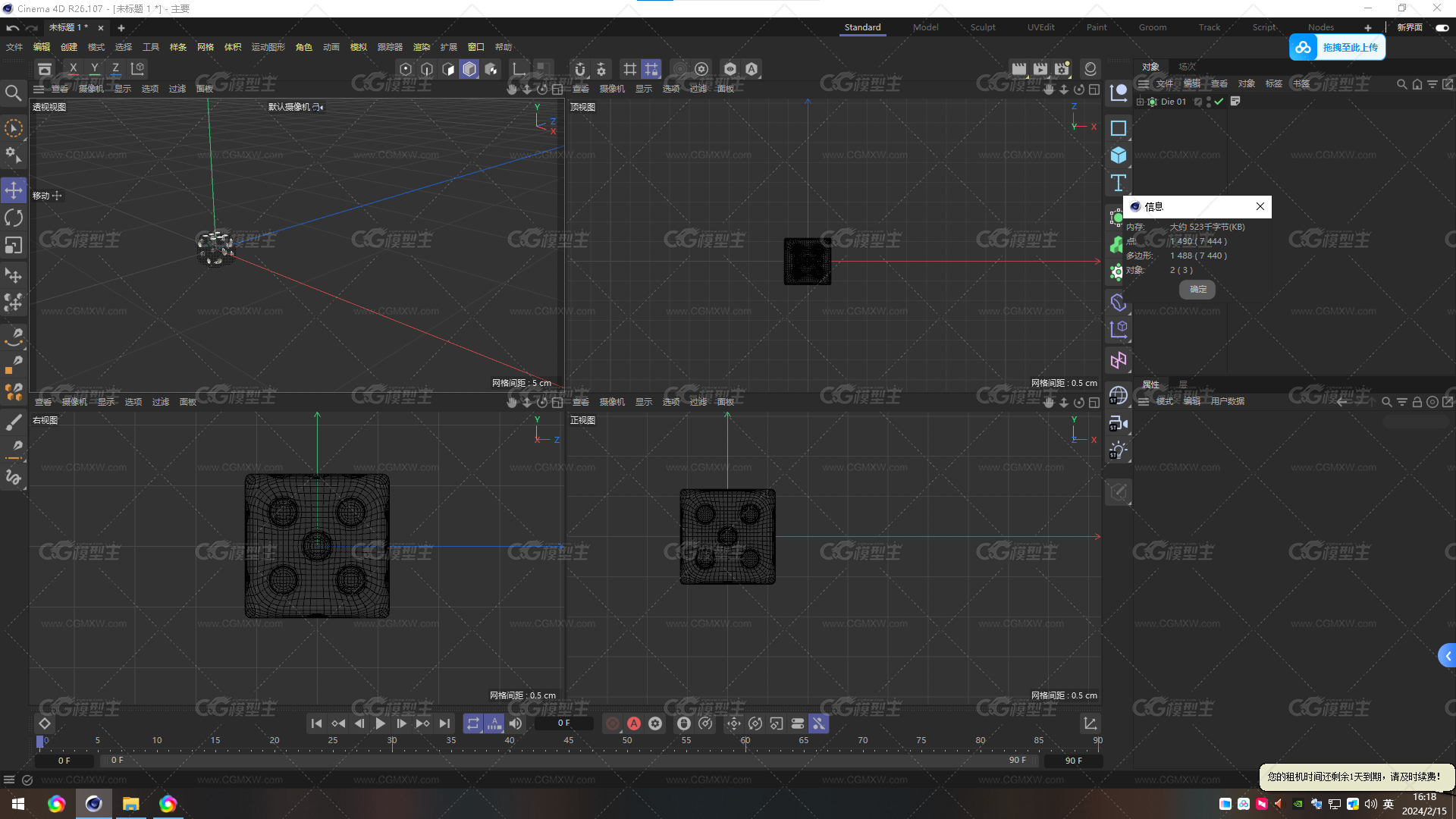Viewport: 1456px width, 819px height.
Task: Lock the X axis
Action: point(73,69)
